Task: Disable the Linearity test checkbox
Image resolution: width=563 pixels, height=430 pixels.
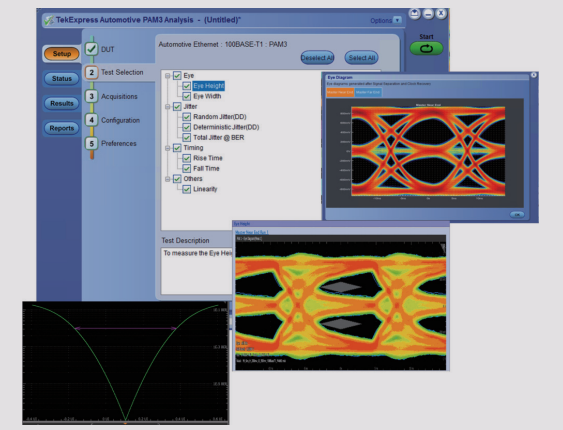Action: coord(186,189)
